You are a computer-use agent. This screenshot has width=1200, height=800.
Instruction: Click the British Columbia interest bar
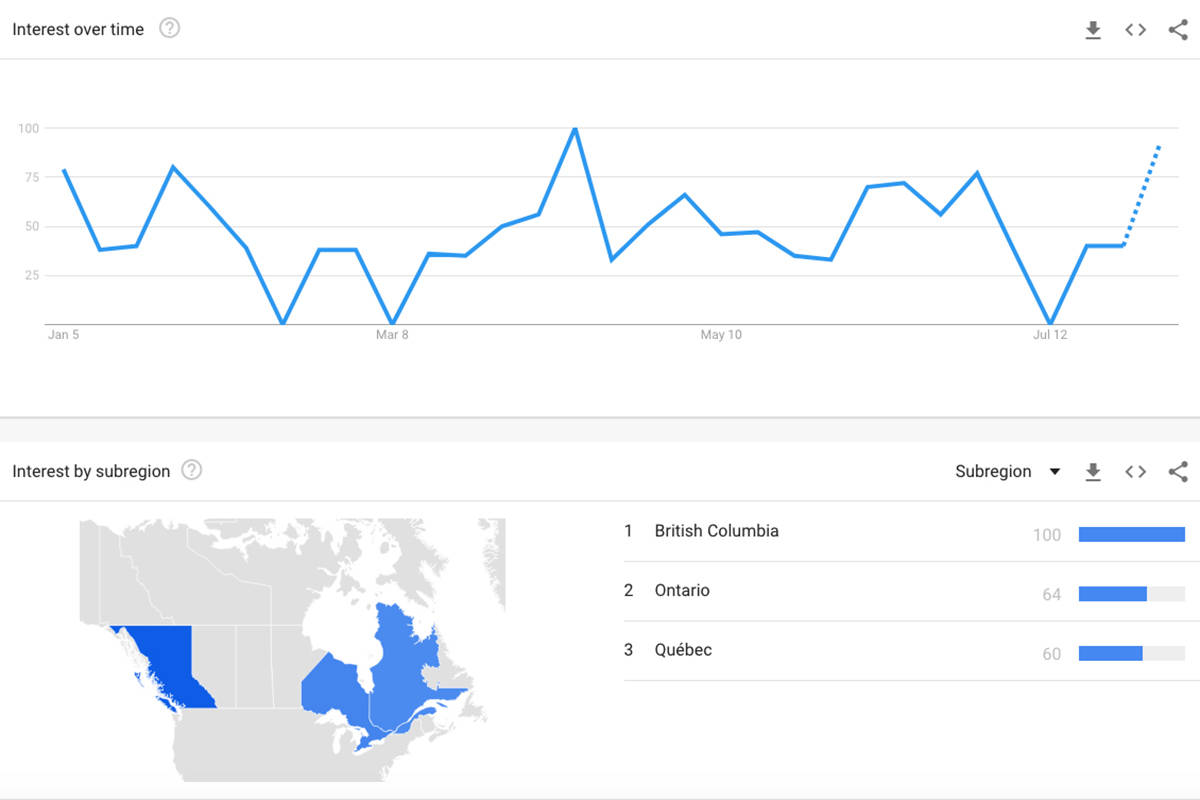coord(1132,534)
